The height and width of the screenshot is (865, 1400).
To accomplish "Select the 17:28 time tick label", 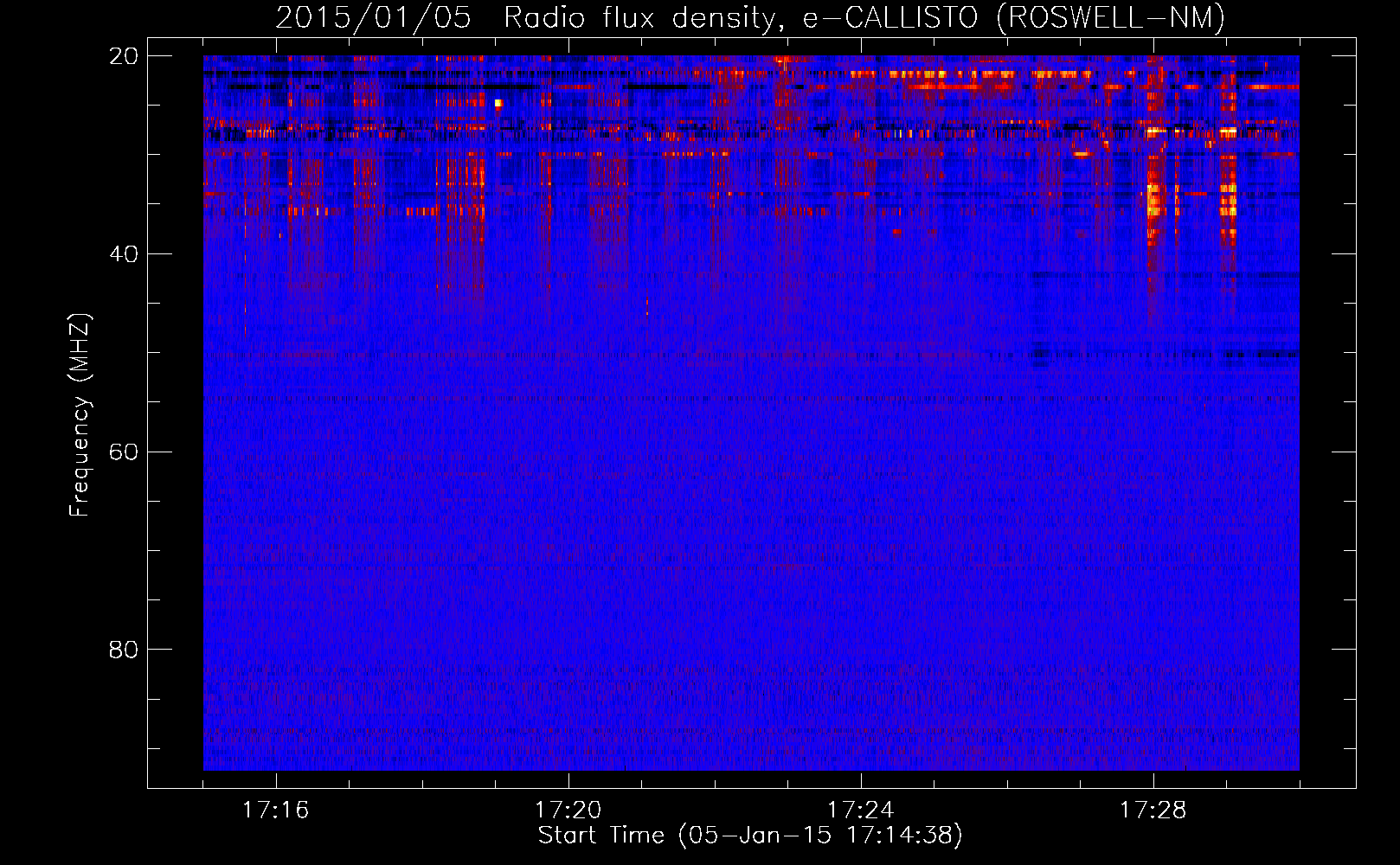I will pyautogui.click(x=1153, y=811).
